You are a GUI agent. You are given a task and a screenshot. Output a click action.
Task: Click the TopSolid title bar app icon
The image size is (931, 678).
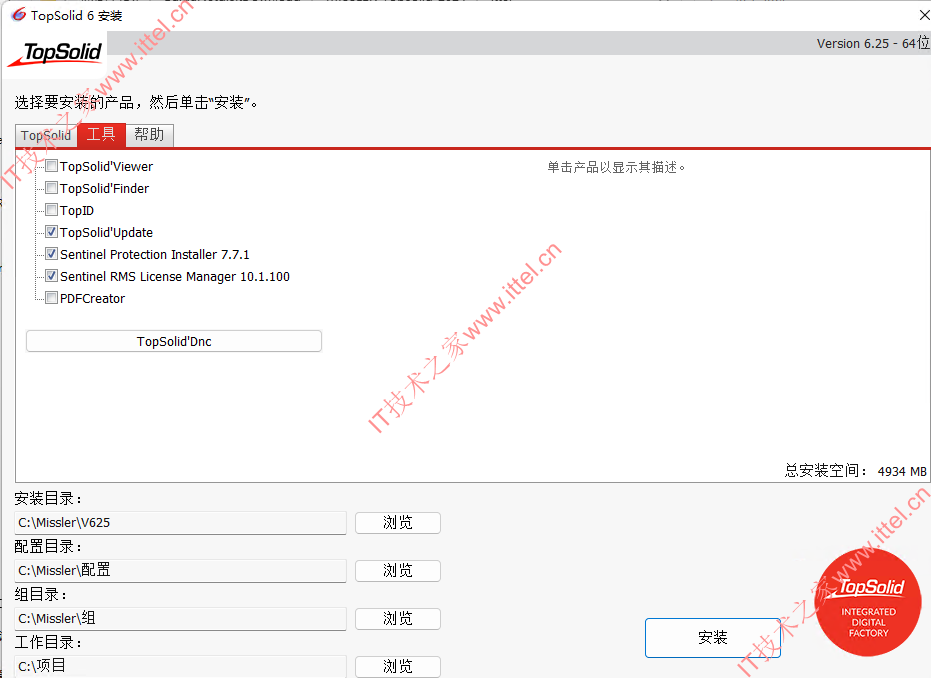(18, 15)
